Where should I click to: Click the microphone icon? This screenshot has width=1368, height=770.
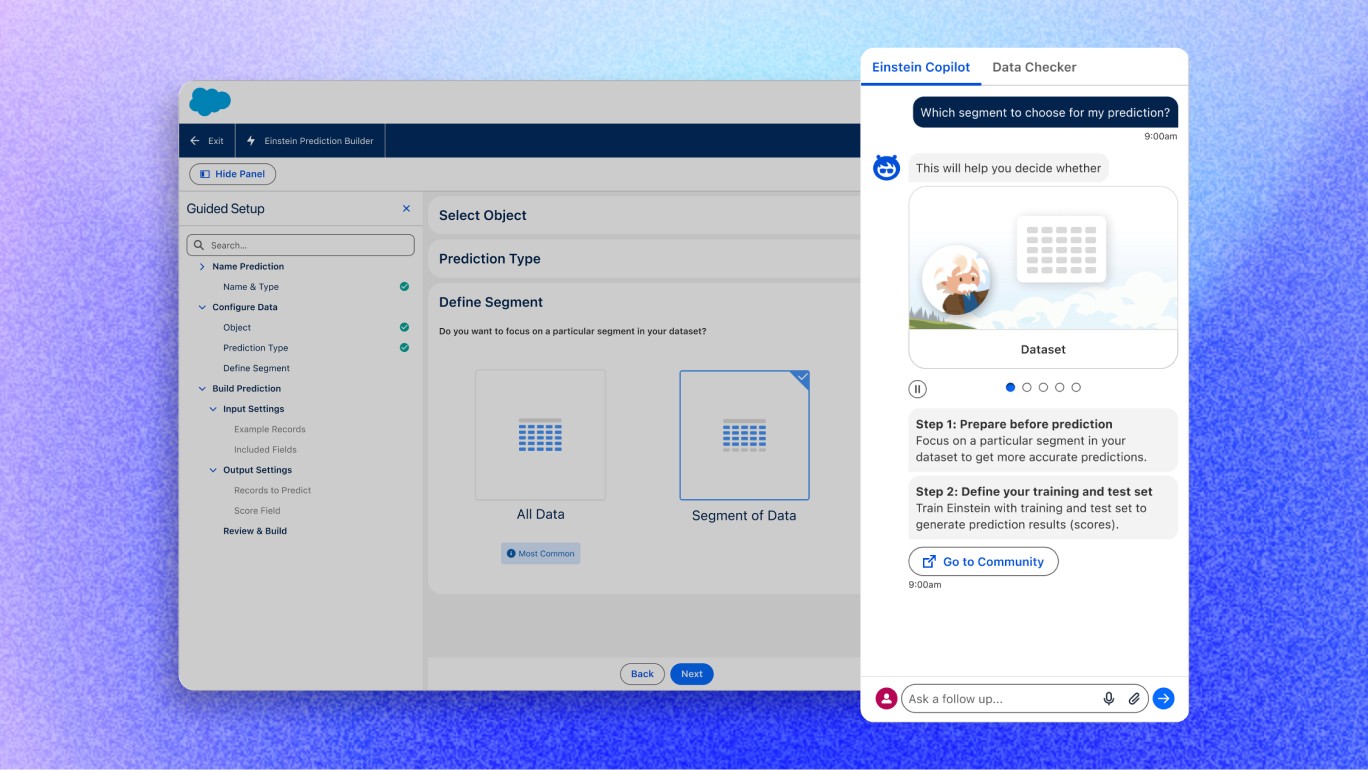[x=1109, y=699]
